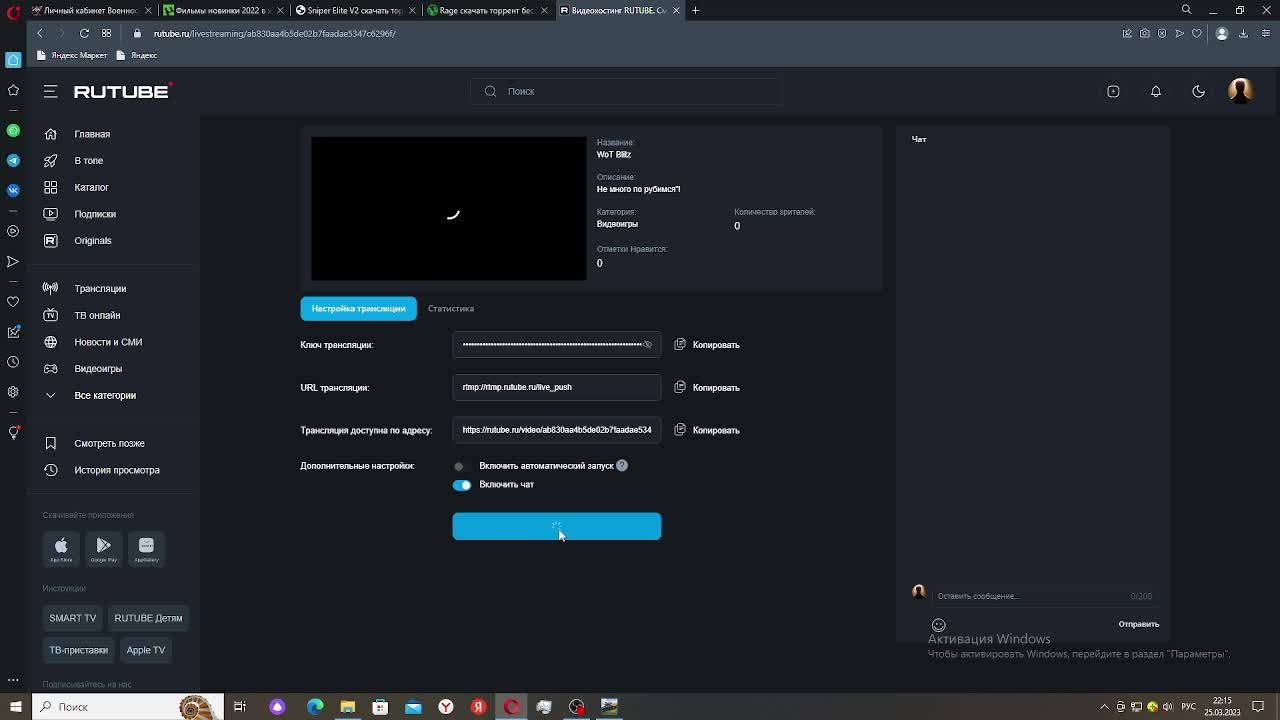Open the user profile avatar
This screenshot has height=720, width=1280.
[x=1240, y=91]
